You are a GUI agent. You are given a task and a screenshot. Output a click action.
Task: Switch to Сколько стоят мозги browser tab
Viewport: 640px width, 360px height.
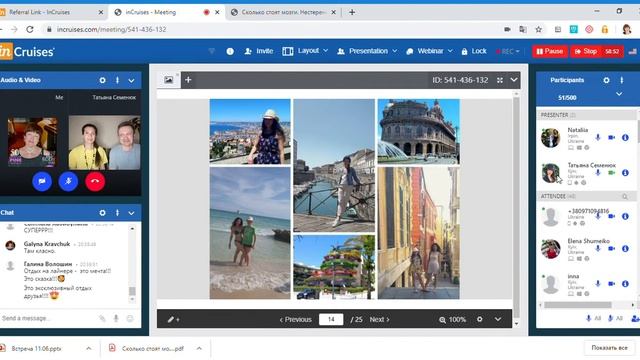point(284,12)
